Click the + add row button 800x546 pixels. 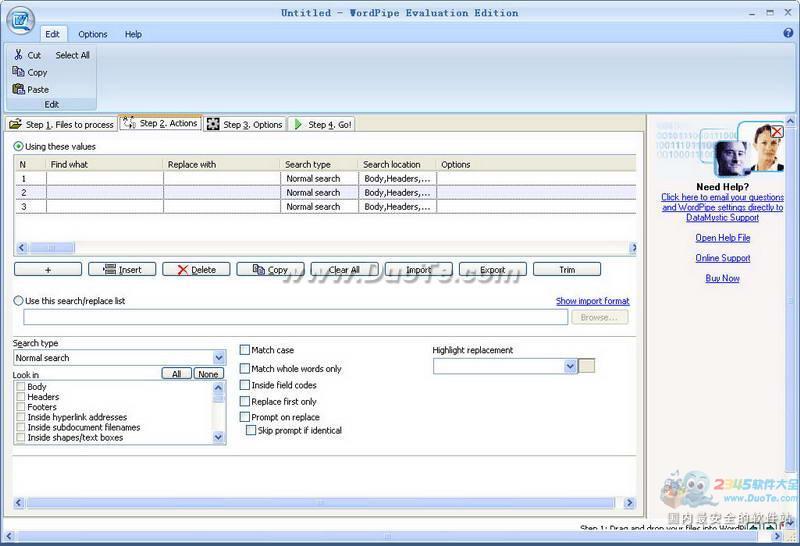(48, 269)
